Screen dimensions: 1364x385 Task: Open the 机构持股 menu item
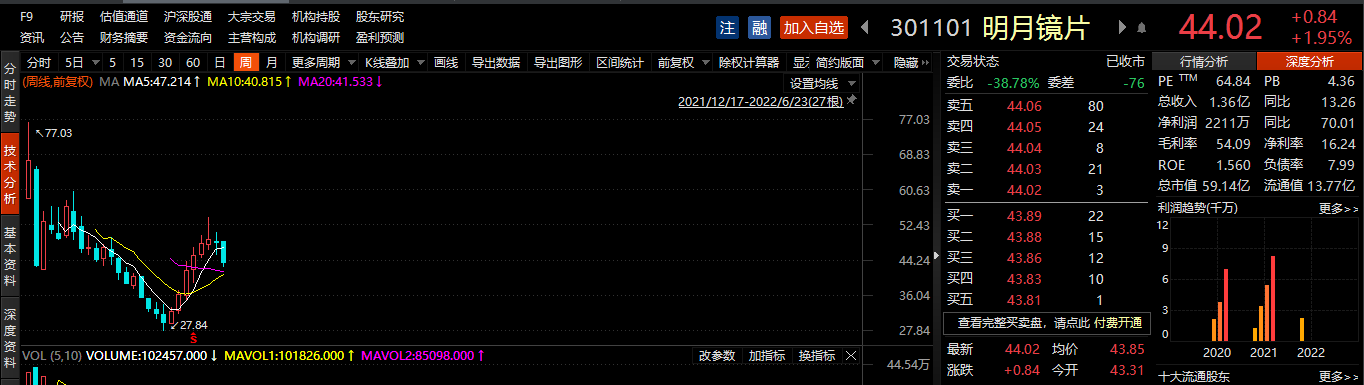(x=315, y=17)
